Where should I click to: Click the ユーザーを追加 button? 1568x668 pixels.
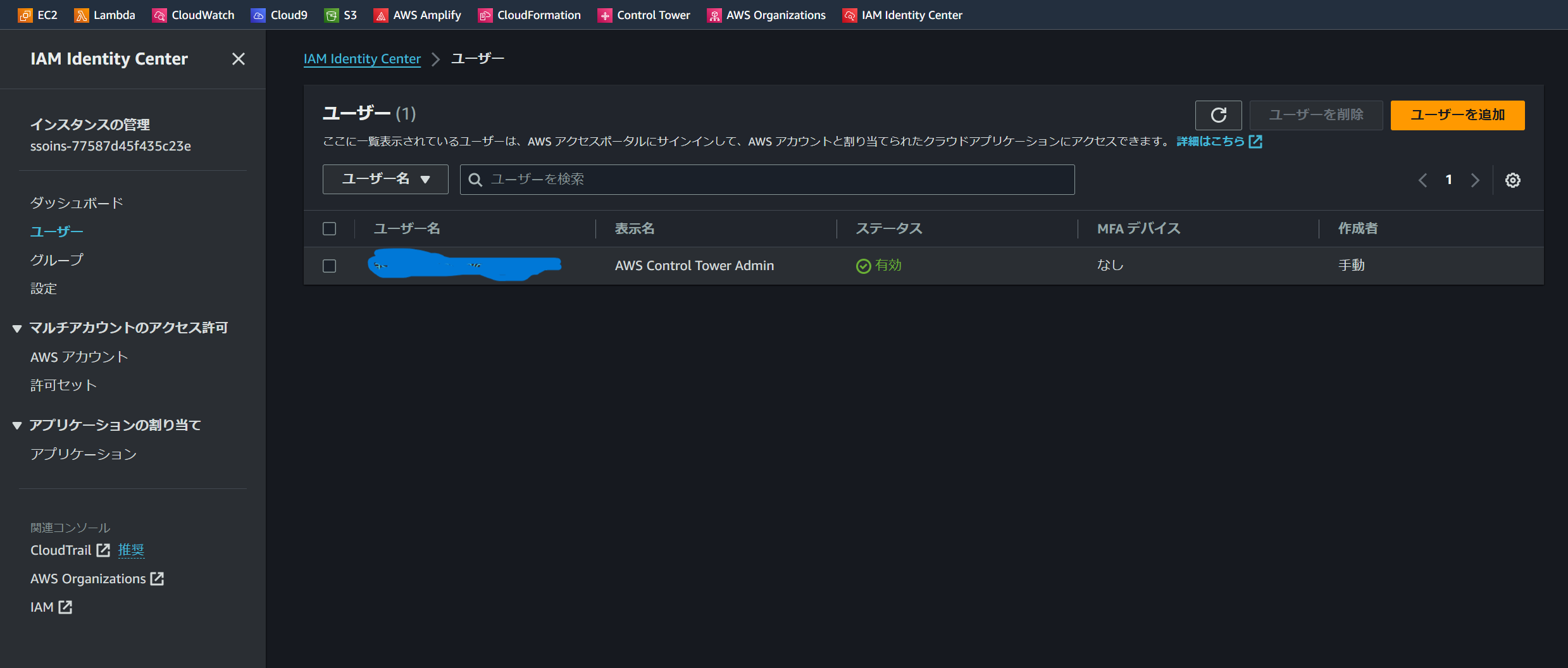point(1457,115)
